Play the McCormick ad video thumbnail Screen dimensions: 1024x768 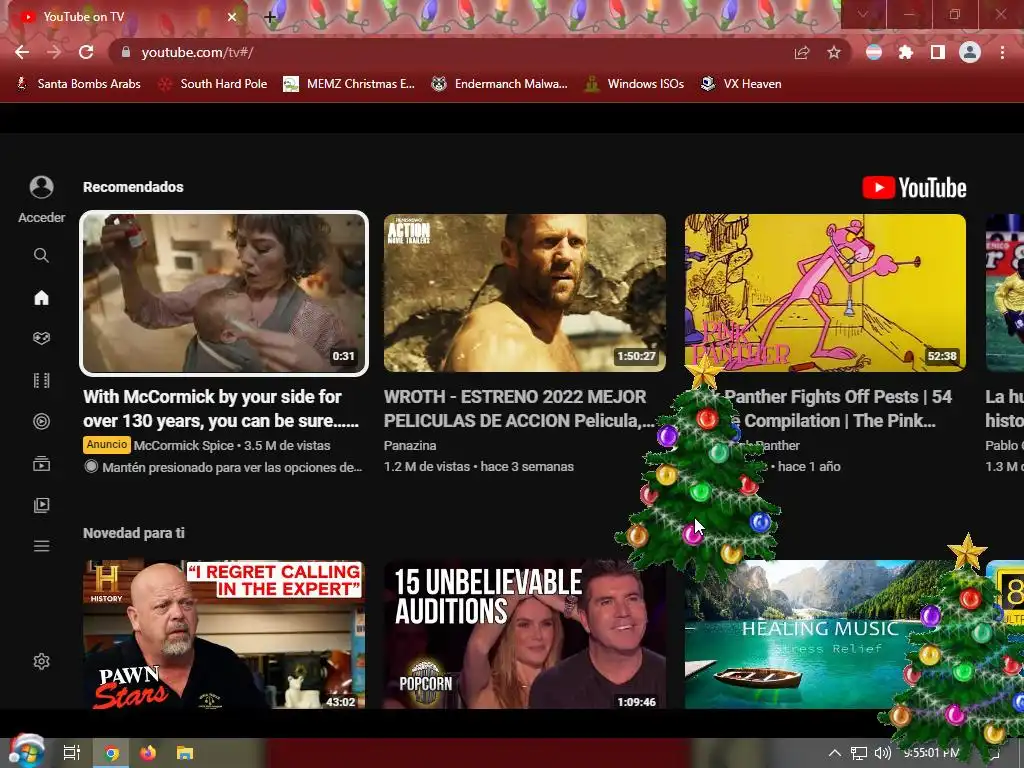click(224, 293)
